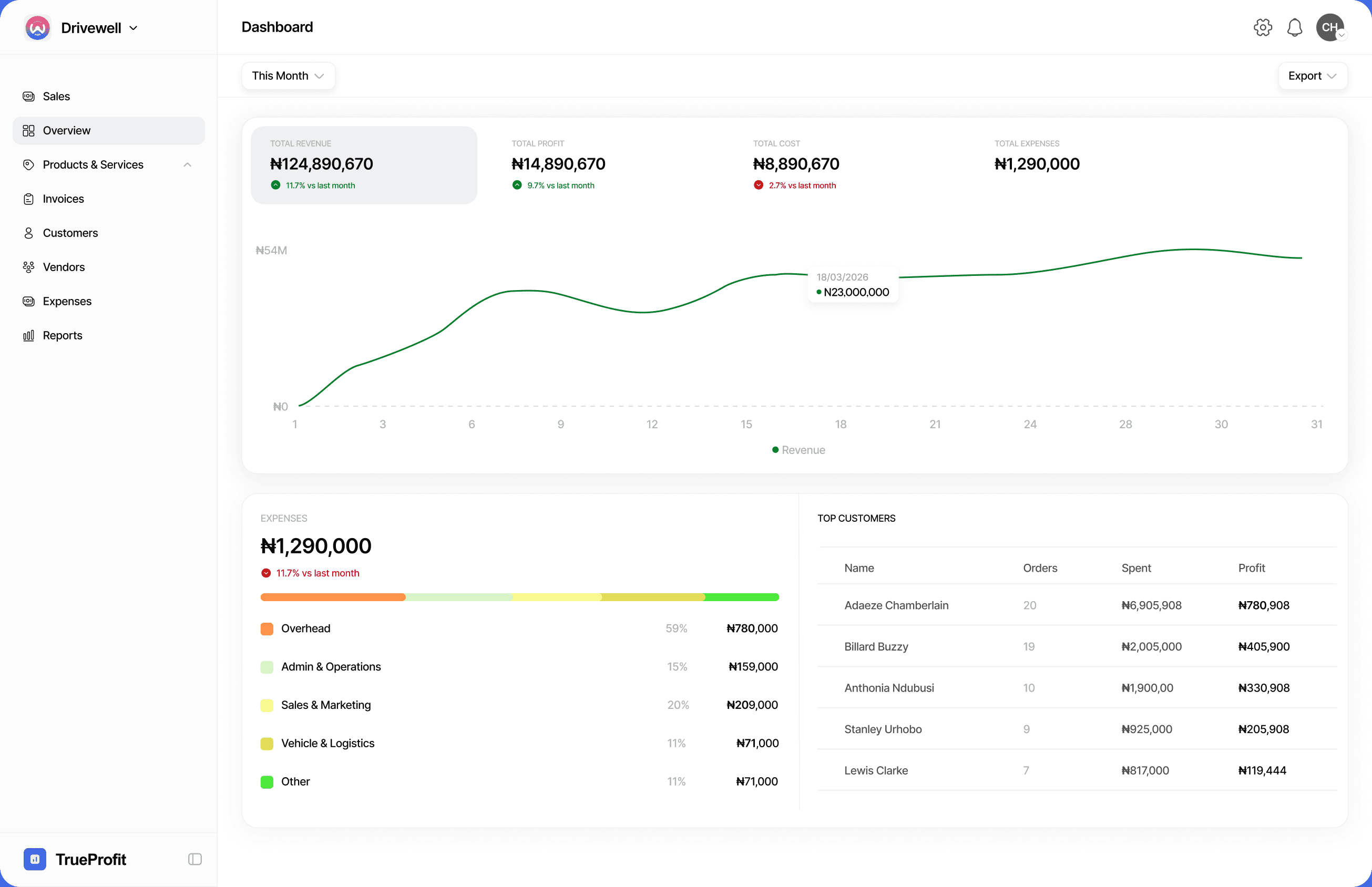Click the ₦119,444 profit value
This screenshot has width=1372, height=887.
pyautogui.click(x=1262, y=771)
